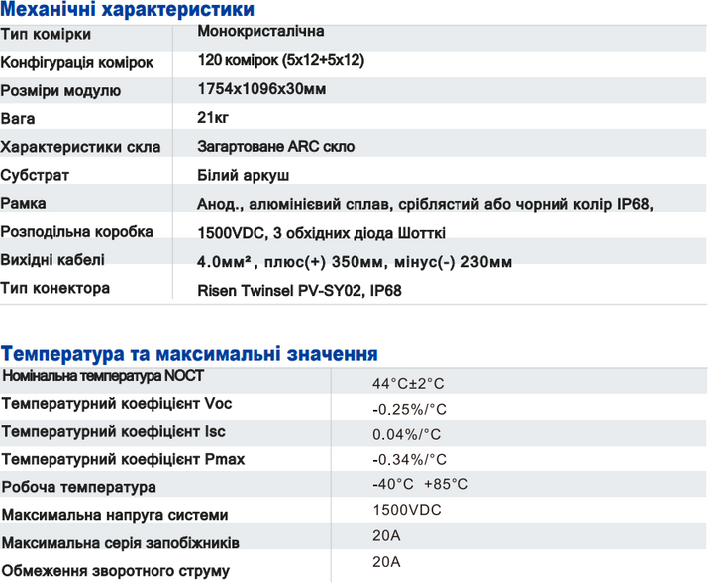The image size is (708, 582).
Task: Select the label 'Максимальна напруга системи'
Action: pyautogui.click(x=115, y=515)
